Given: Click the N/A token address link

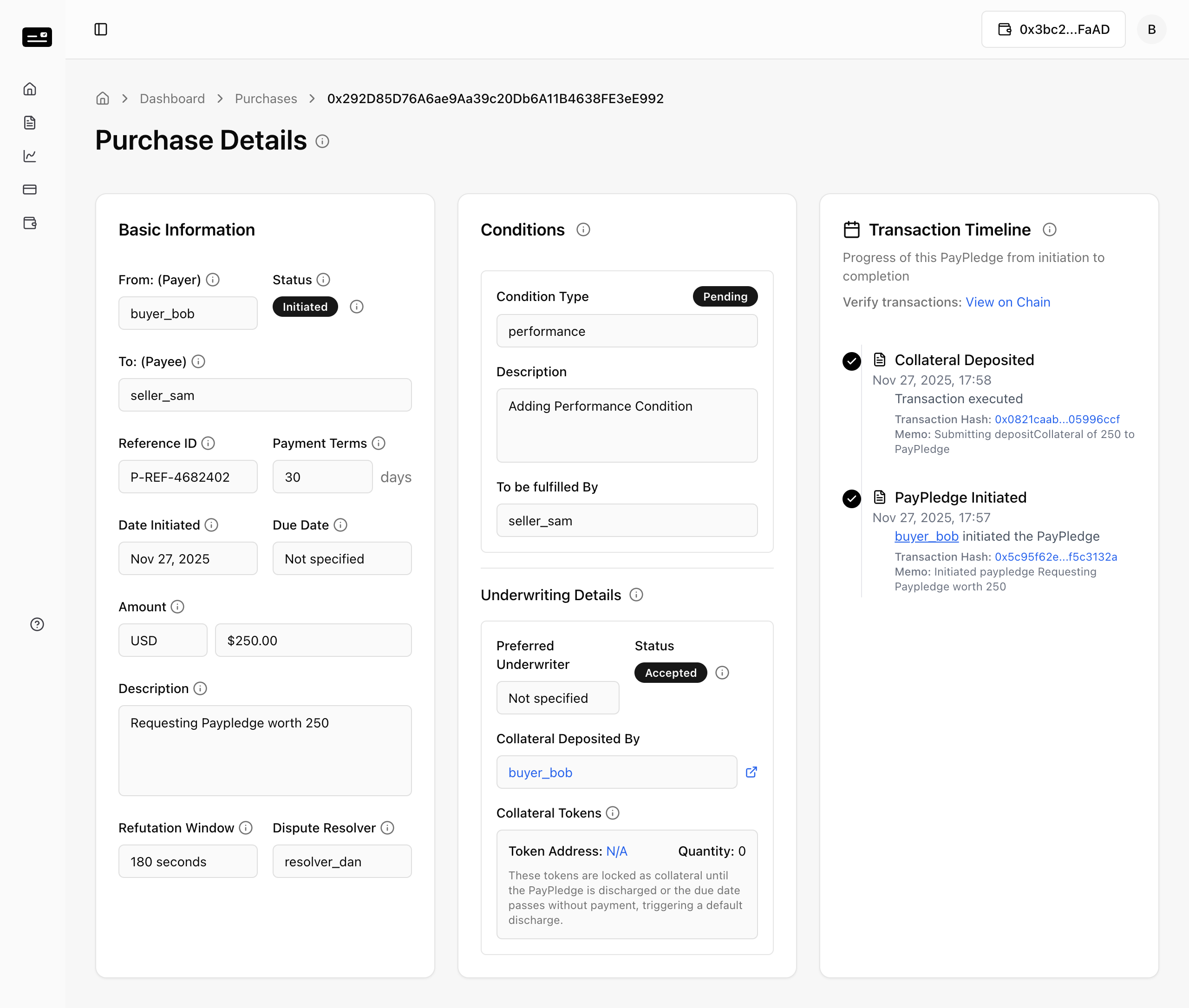Looking at the screenshot, I should (x=616, y=851).
